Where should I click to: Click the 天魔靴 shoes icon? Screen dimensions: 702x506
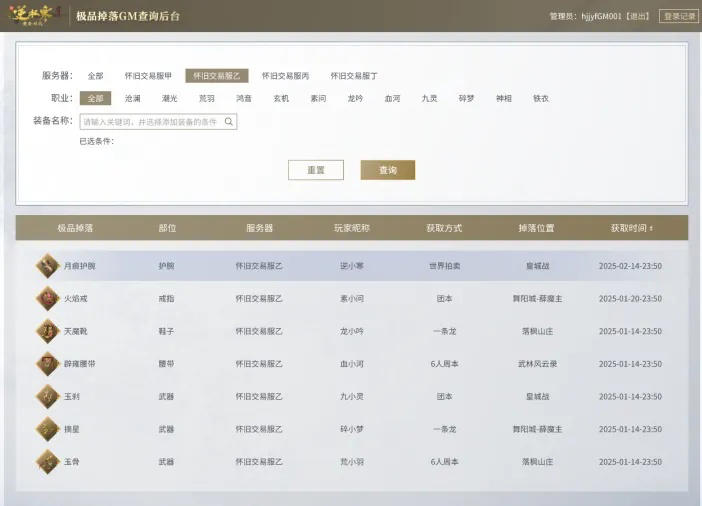pyautogui.click(x=47, y=331)
